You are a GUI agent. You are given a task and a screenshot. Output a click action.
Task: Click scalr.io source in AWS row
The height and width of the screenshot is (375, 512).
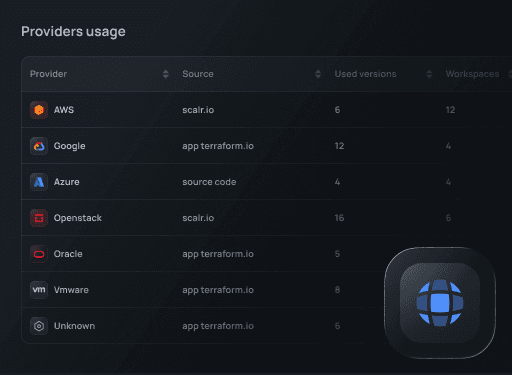tap(198, 110)
